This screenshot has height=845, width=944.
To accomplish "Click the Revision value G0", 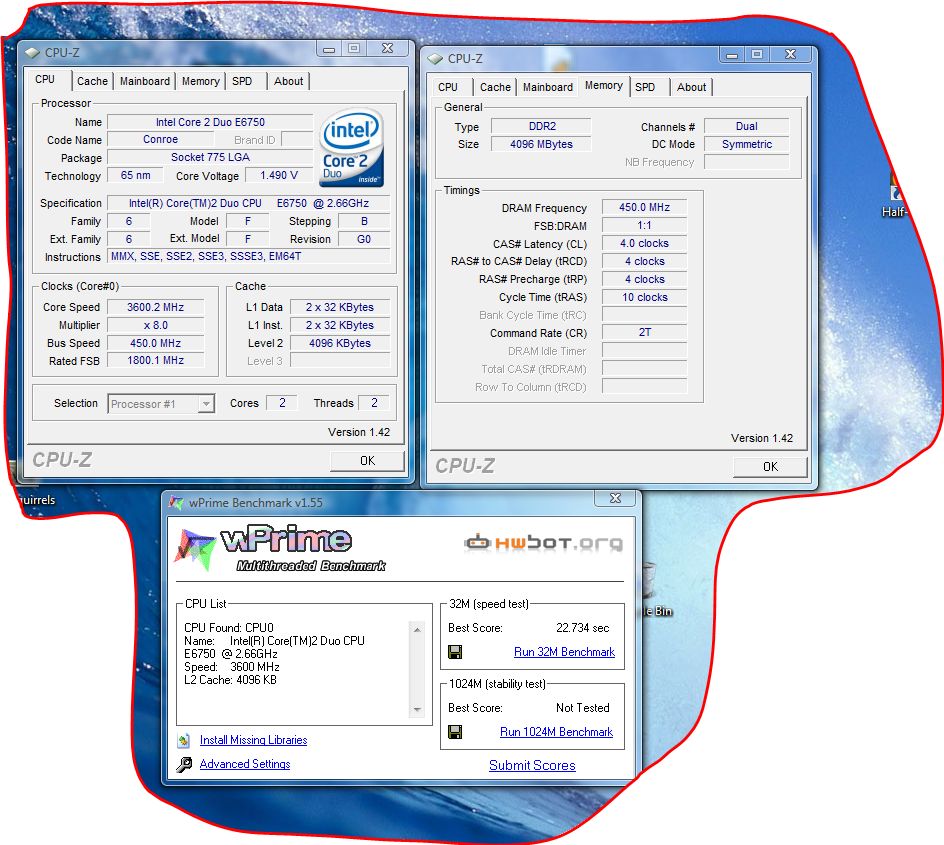I will coord(364,239).
